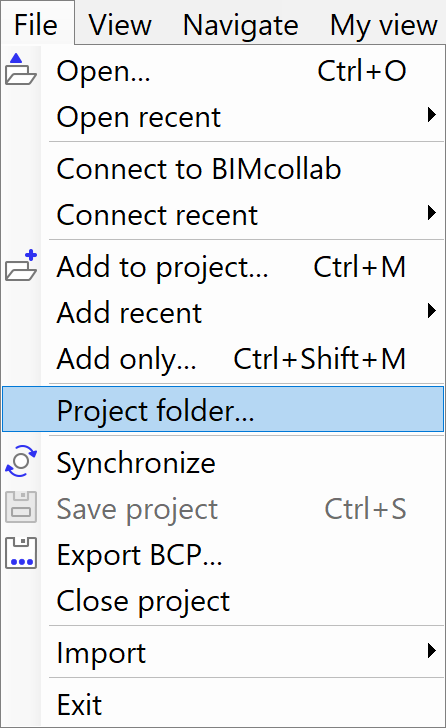
Task: Click the Export BCP disk icon
Action: click(x=21, y=553)
